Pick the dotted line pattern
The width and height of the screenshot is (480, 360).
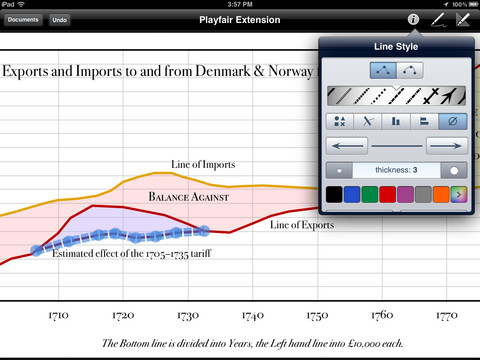pyautogui.click(x=378, y=96)
